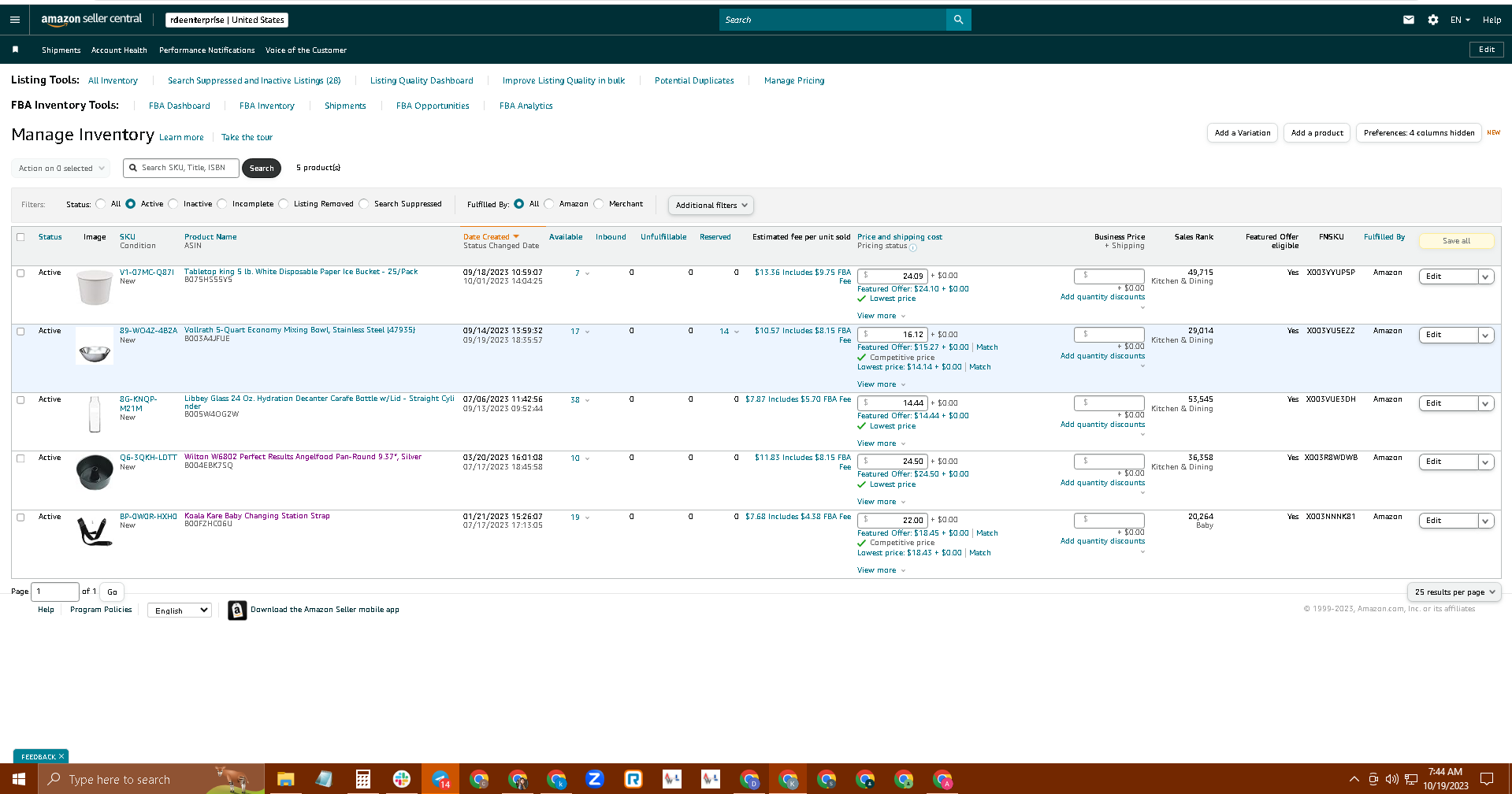Close the Feedback tab
This screenshot has height=794, width=1512.
(x=61, y=756)
